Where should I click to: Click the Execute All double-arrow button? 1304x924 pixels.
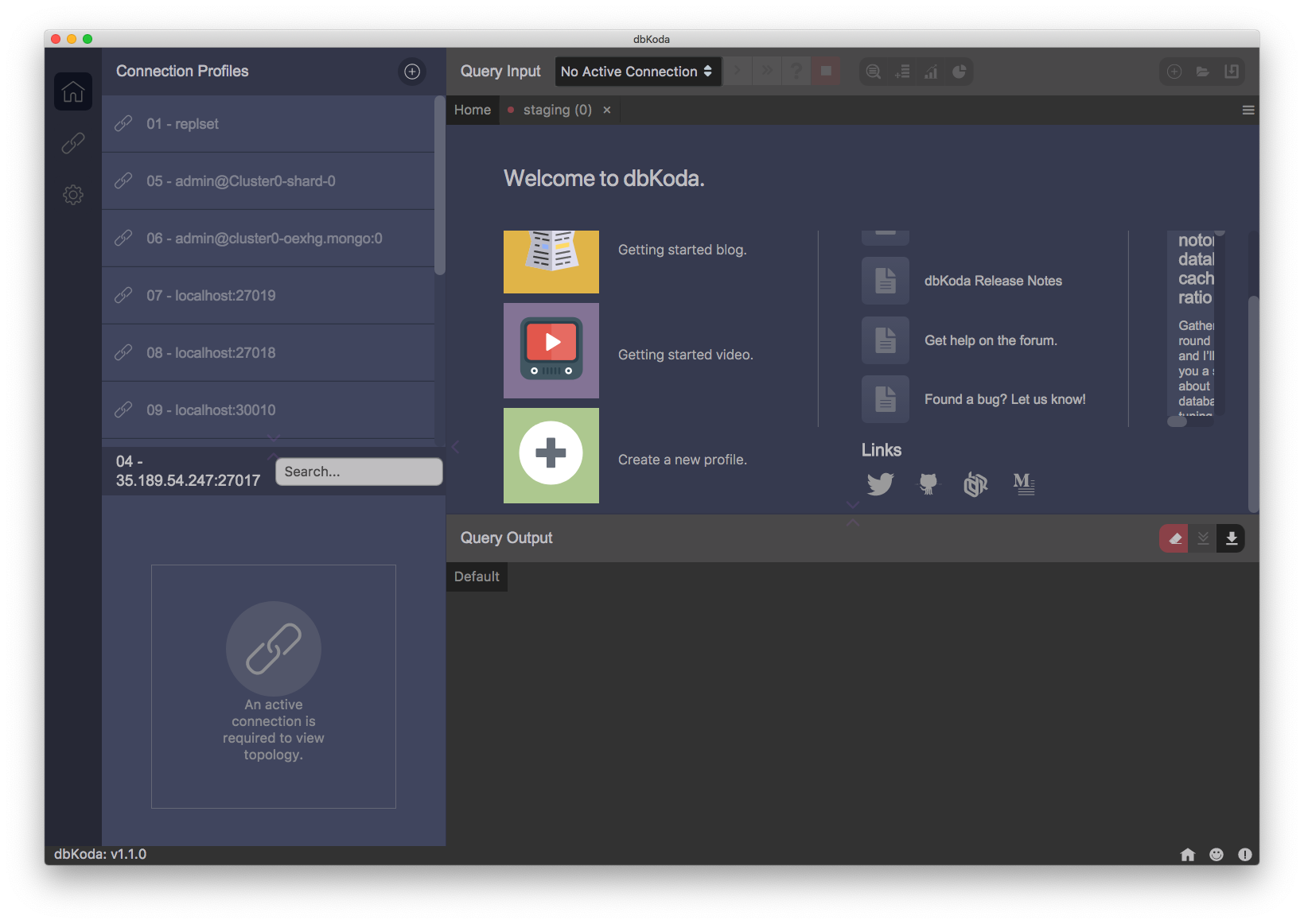click(x=767, y=72)
